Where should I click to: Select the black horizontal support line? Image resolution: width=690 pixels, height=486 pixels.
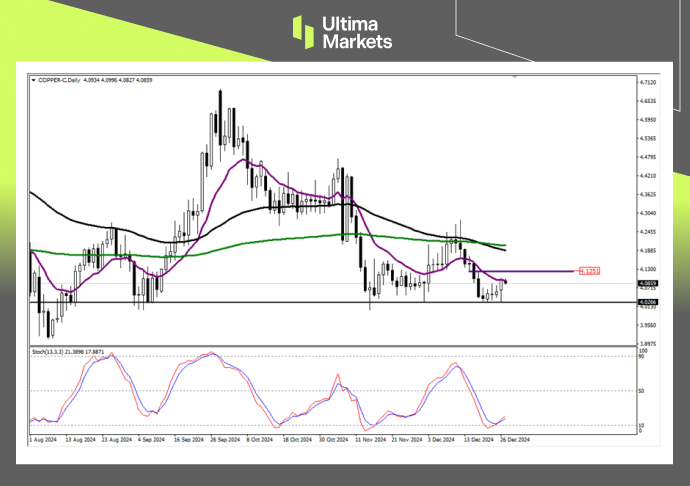pos(300,302)
